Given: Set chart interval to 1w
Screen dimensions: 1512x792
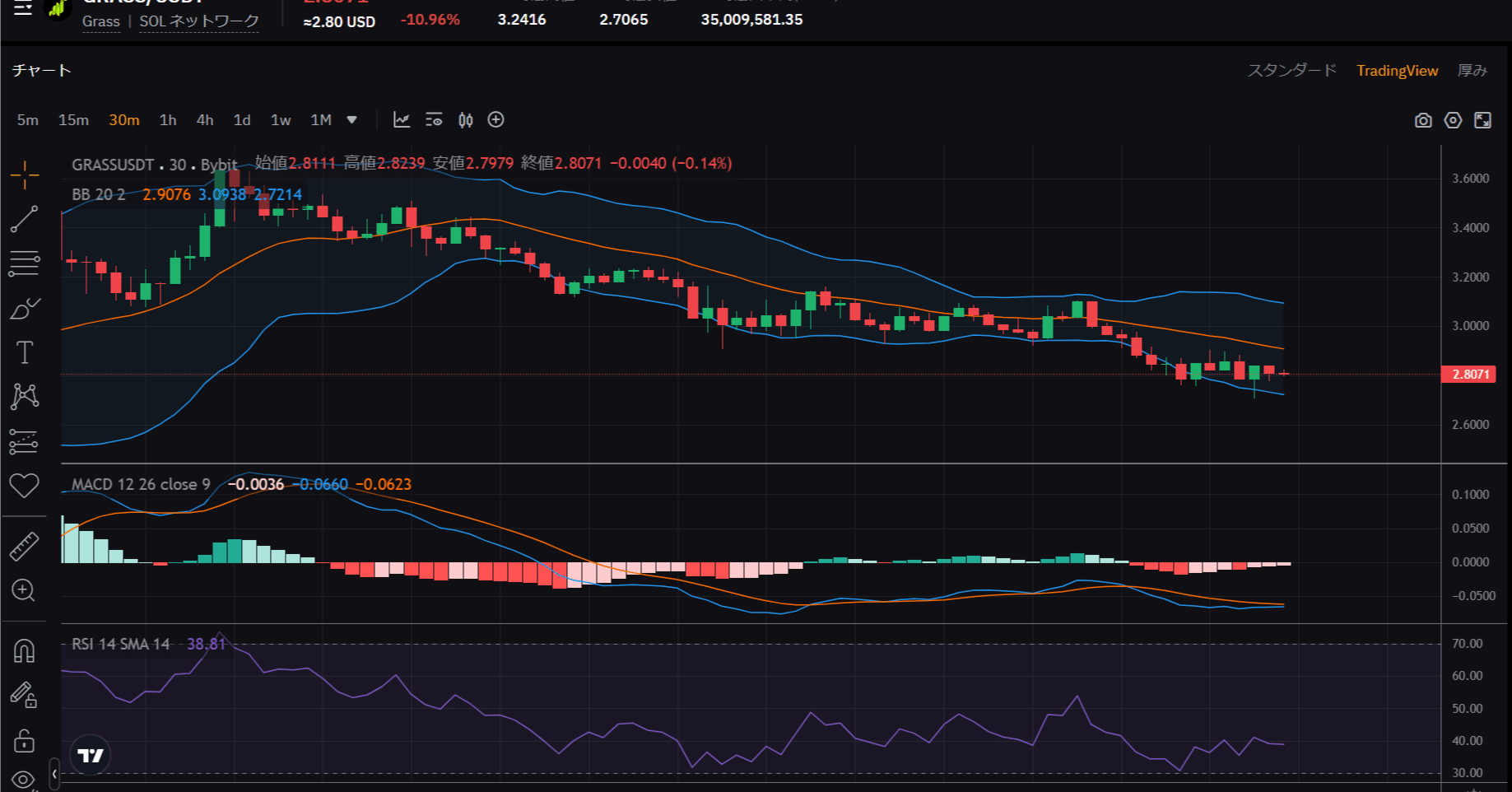Looking at the screenshot, I should click(x=281, y=120).
